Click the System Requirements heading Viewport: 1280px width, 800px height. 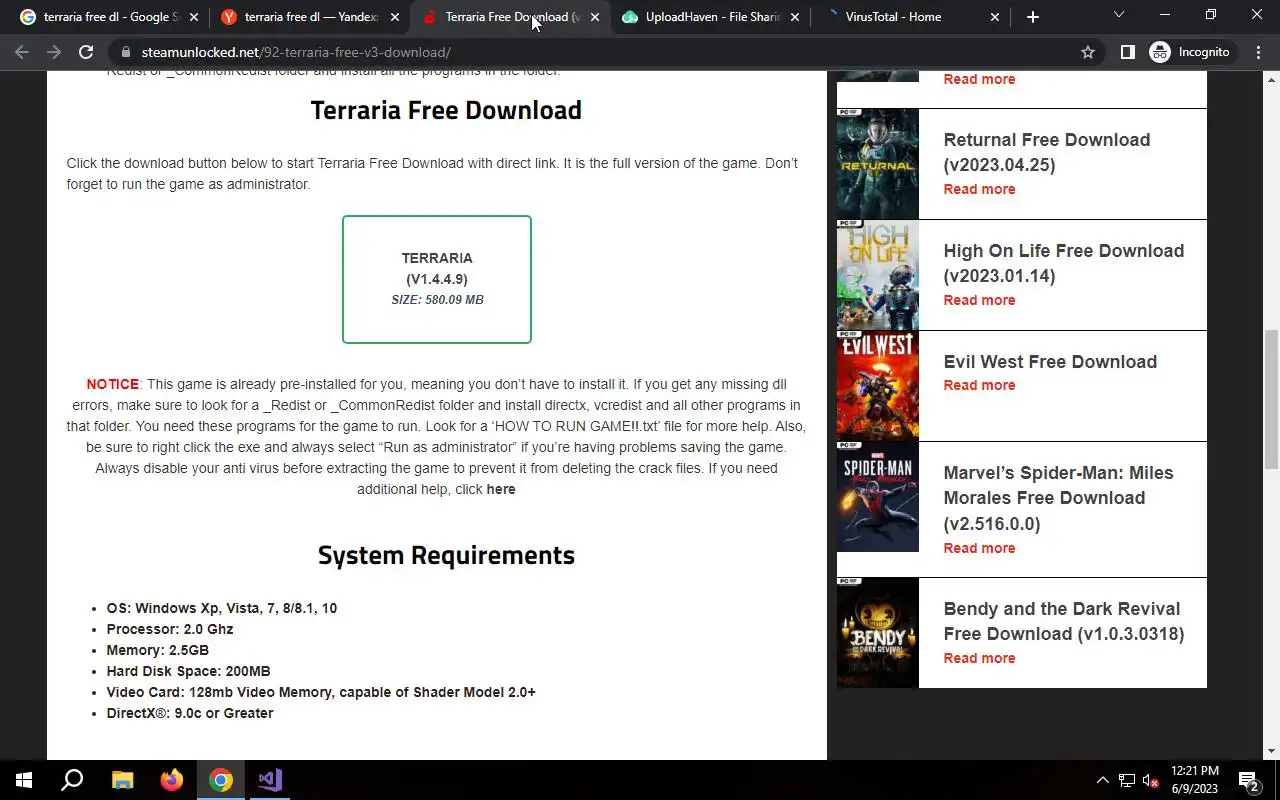pos(446,555)
